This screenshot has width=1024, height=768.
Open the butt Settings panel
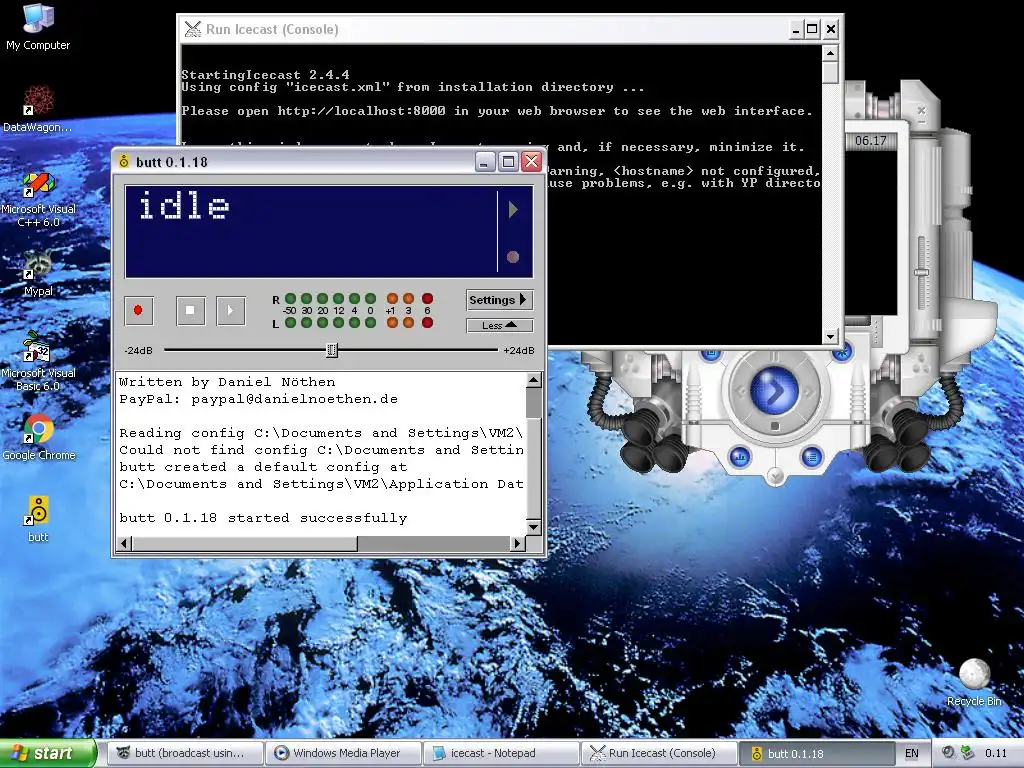point(500,300)
